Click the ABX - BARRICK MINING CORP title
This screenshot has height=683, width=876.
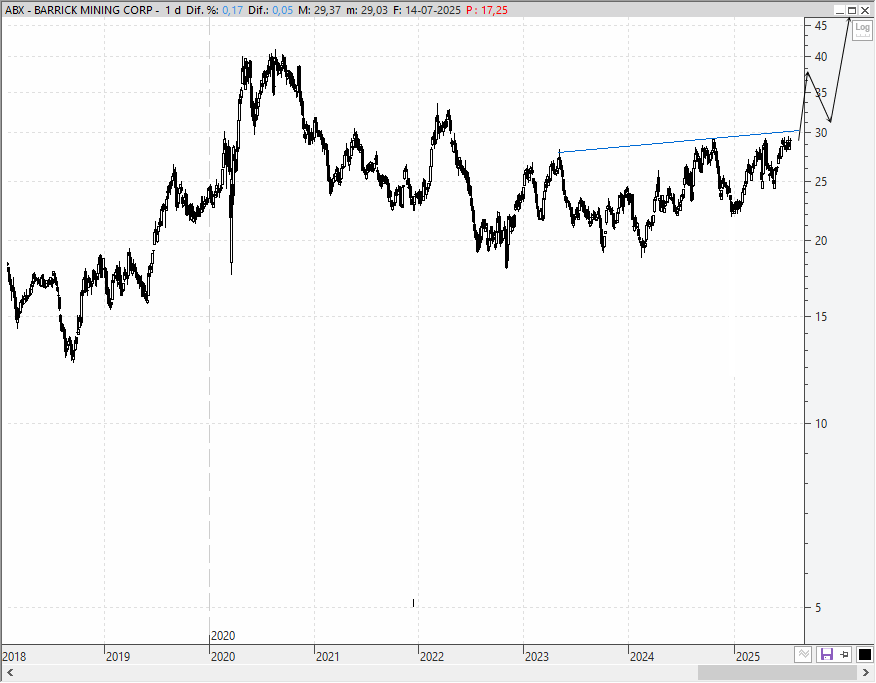pyautogui.click(x=78, y=10)
